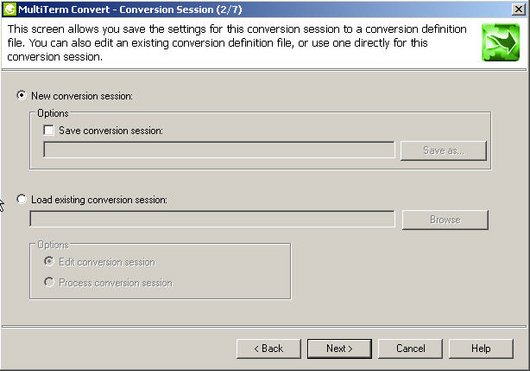
Task: Close the Conversion Session dialog
Action: pyautogui.click(x=519, y=9)
